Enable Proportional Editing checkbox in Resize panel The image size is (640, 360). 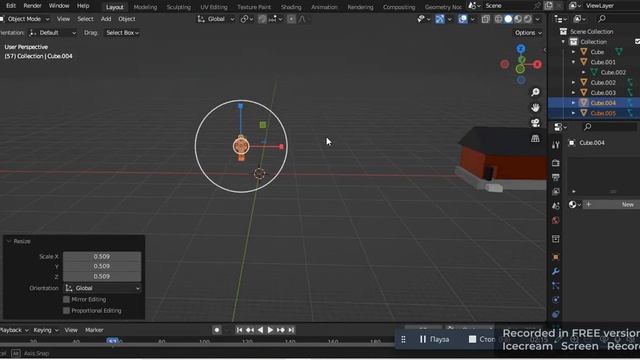(x=66, y=311)
